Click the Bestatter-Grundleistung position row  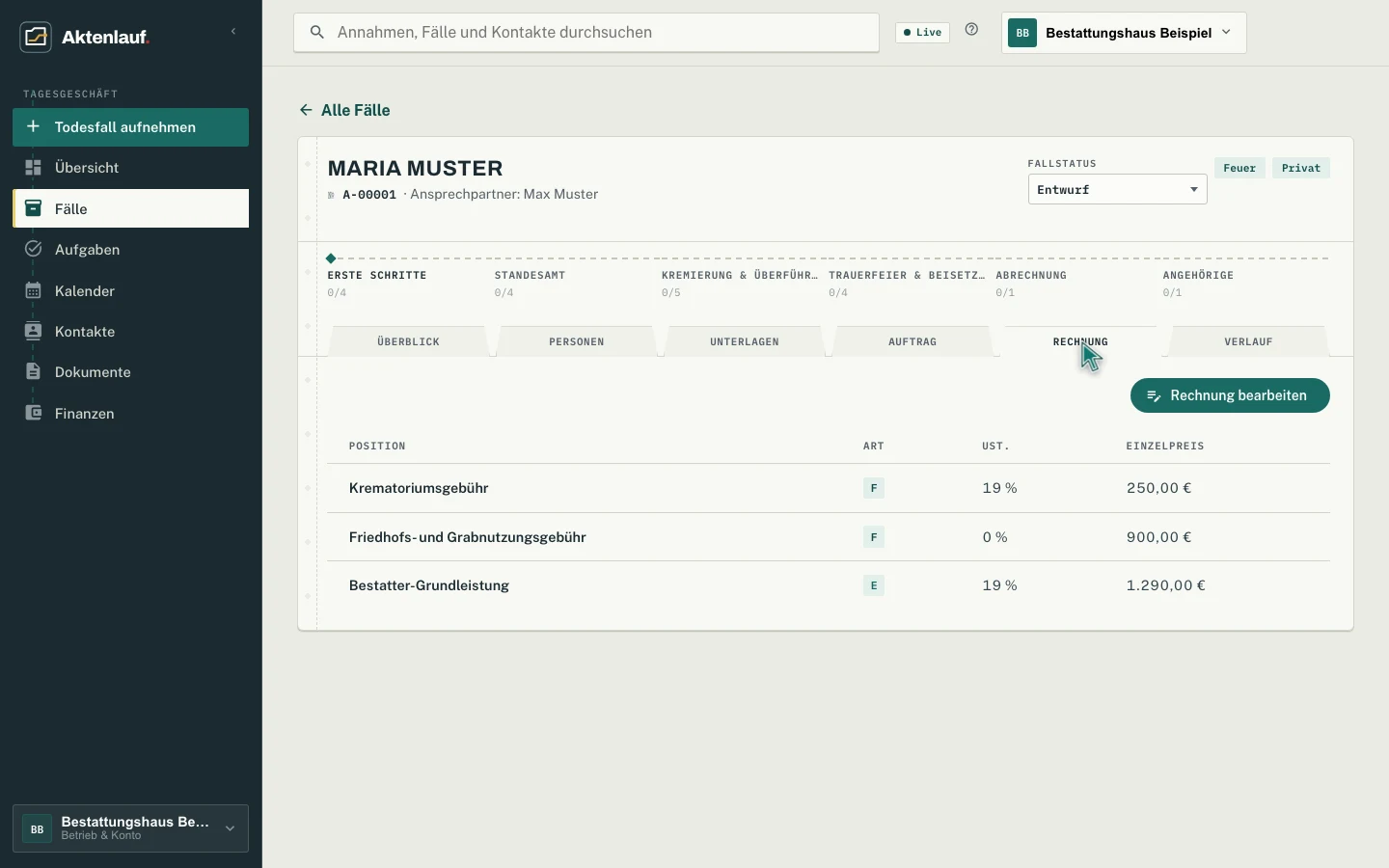tap(829, 585)
